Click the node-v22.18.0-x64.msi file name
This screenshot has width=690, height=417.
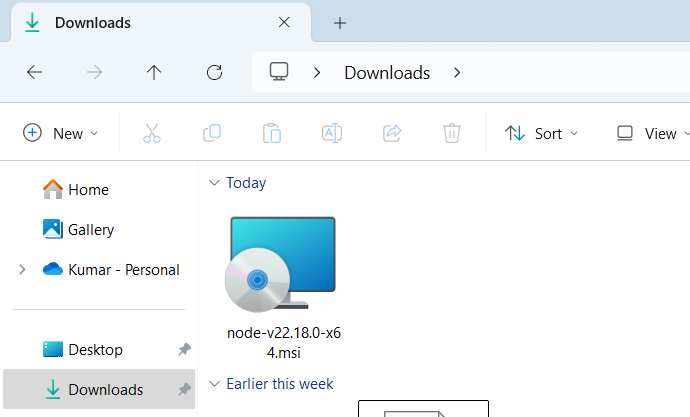point(284,342)
